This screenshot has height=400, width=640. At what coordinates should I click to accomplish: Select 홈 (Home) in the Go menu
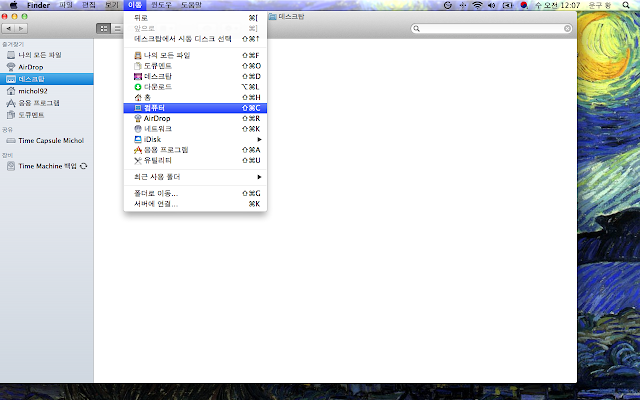(195, 98)
